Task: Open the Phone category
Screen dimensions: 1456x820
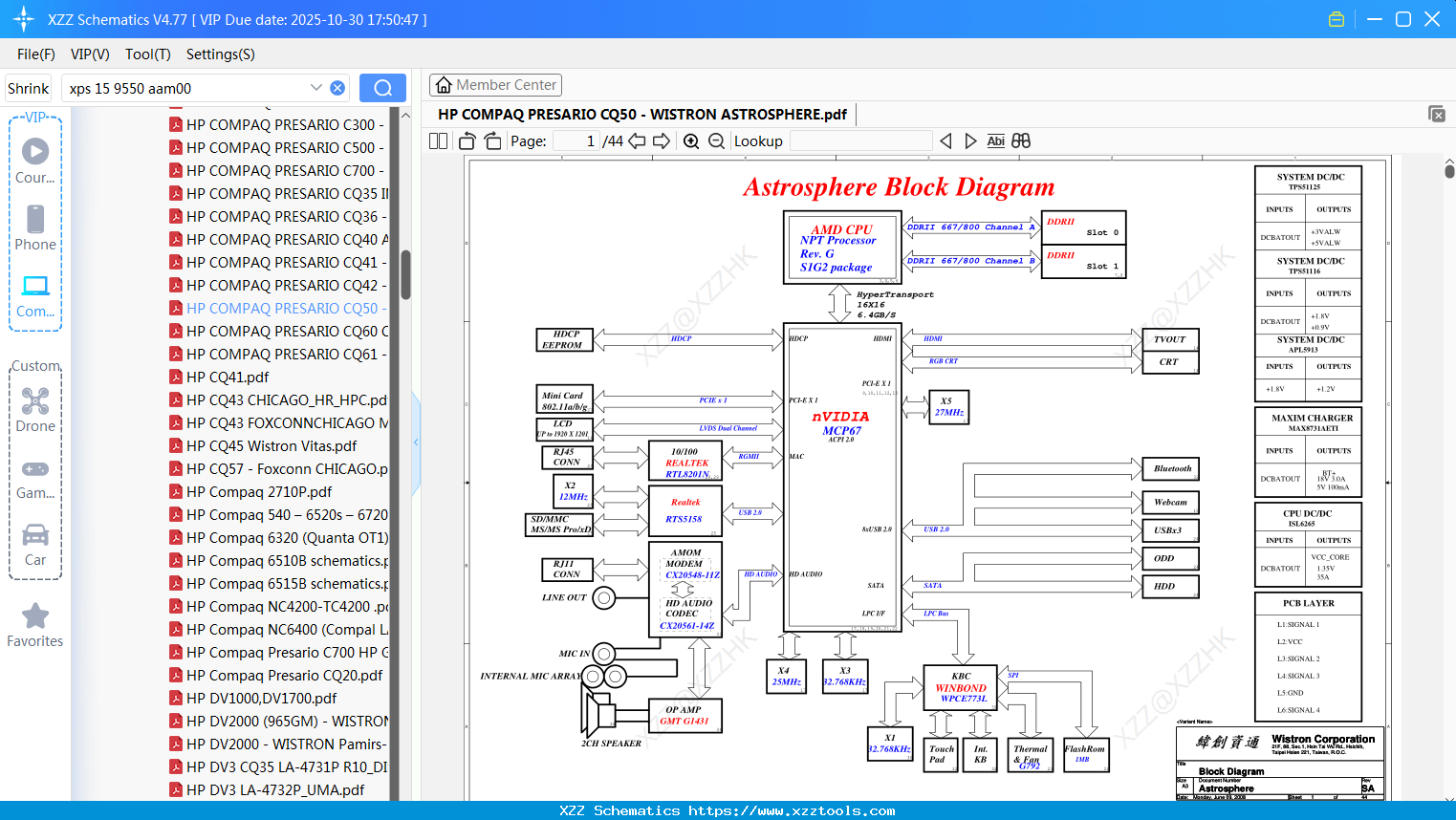Action: tap(35, 227)
